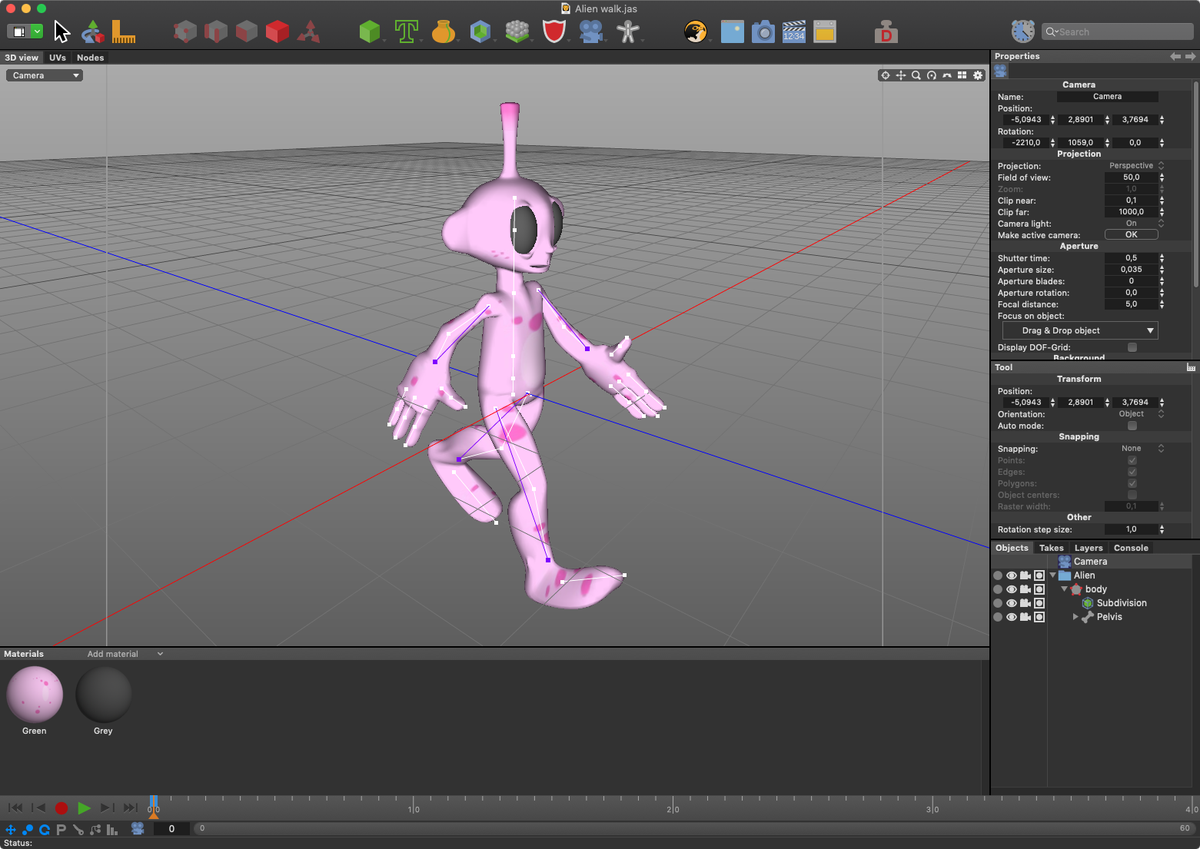1200x849 pixels.
Task: Hide the Alien object with its eye toggle
Action: [x=1011, y=575]
